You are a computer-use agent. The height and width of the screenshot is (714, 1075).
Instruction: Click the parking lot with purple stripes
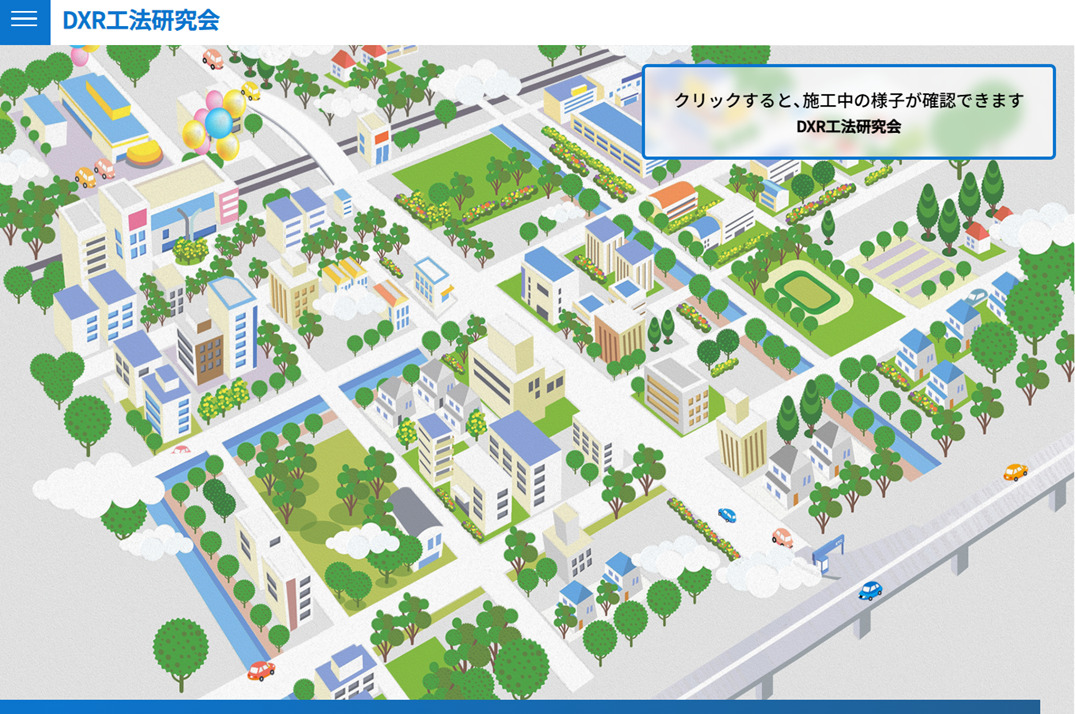902,269
